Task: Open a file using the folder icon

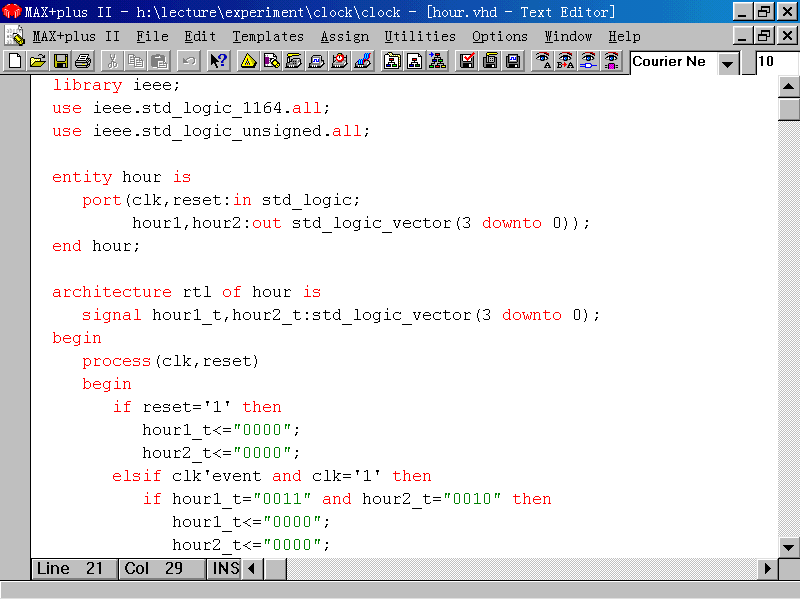Action: (x=38, y=61)
